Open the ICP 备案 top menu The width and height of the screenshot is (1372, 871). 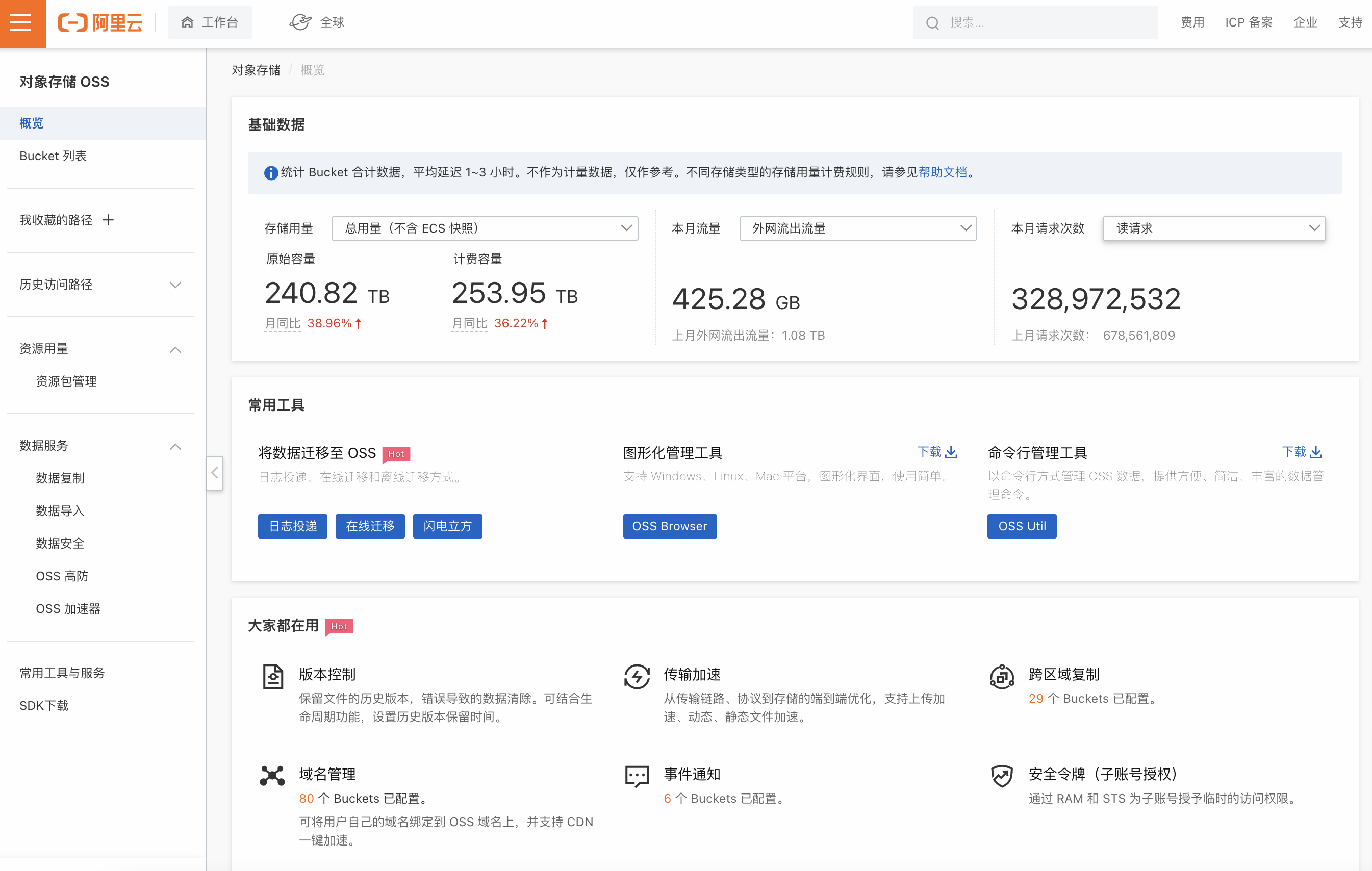pyautogui.click(x=1249, y=23)
